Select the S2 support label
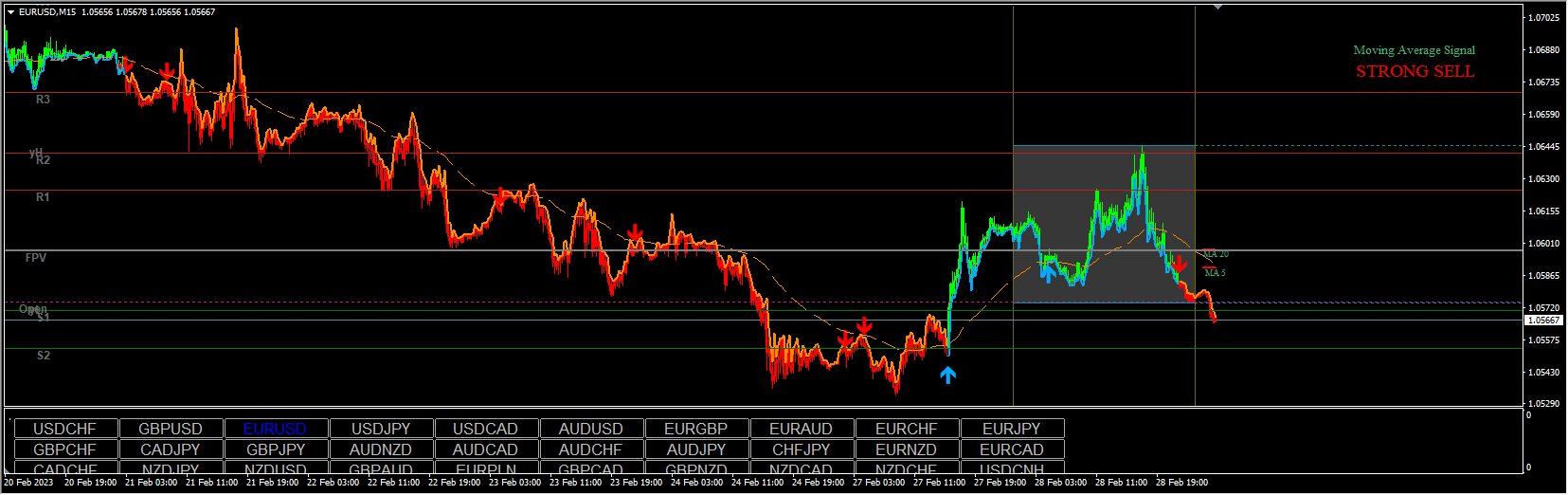1568x495 pixels. click(44, 356)
